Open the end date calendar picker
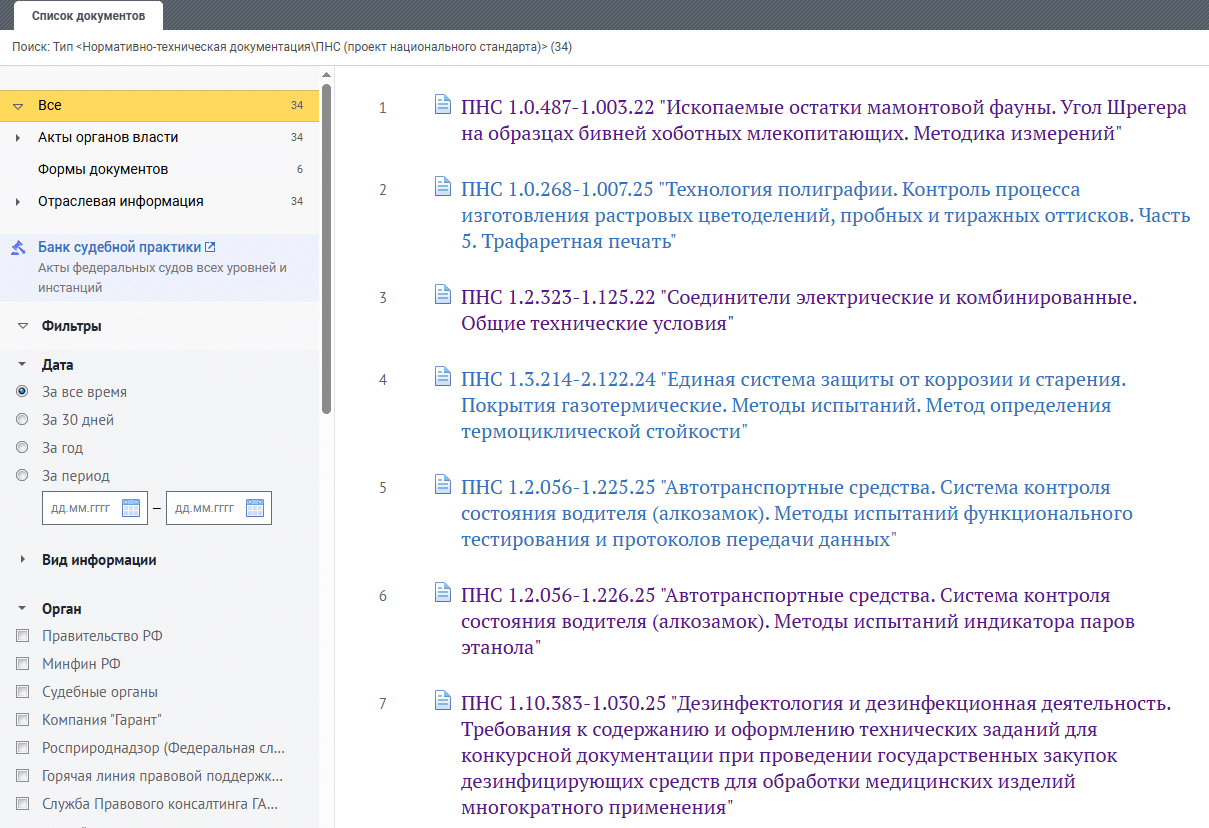Viewport: 1209px width, 828px height. pyautogui.click(x=255, y=508)
